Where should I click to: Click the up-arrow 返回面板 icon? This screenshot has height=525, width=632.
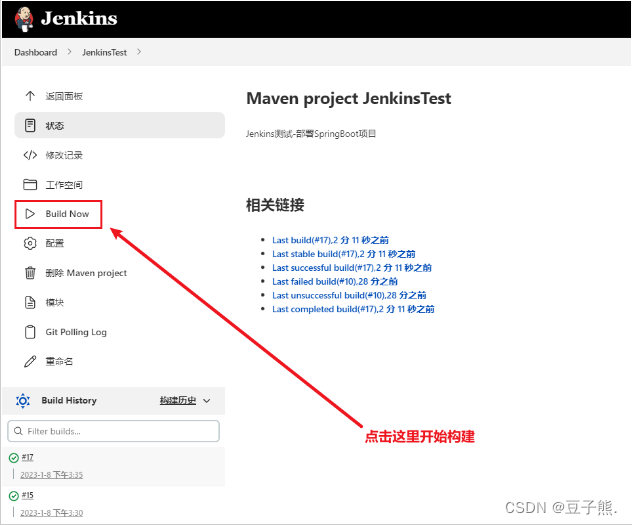coord(30,96)
